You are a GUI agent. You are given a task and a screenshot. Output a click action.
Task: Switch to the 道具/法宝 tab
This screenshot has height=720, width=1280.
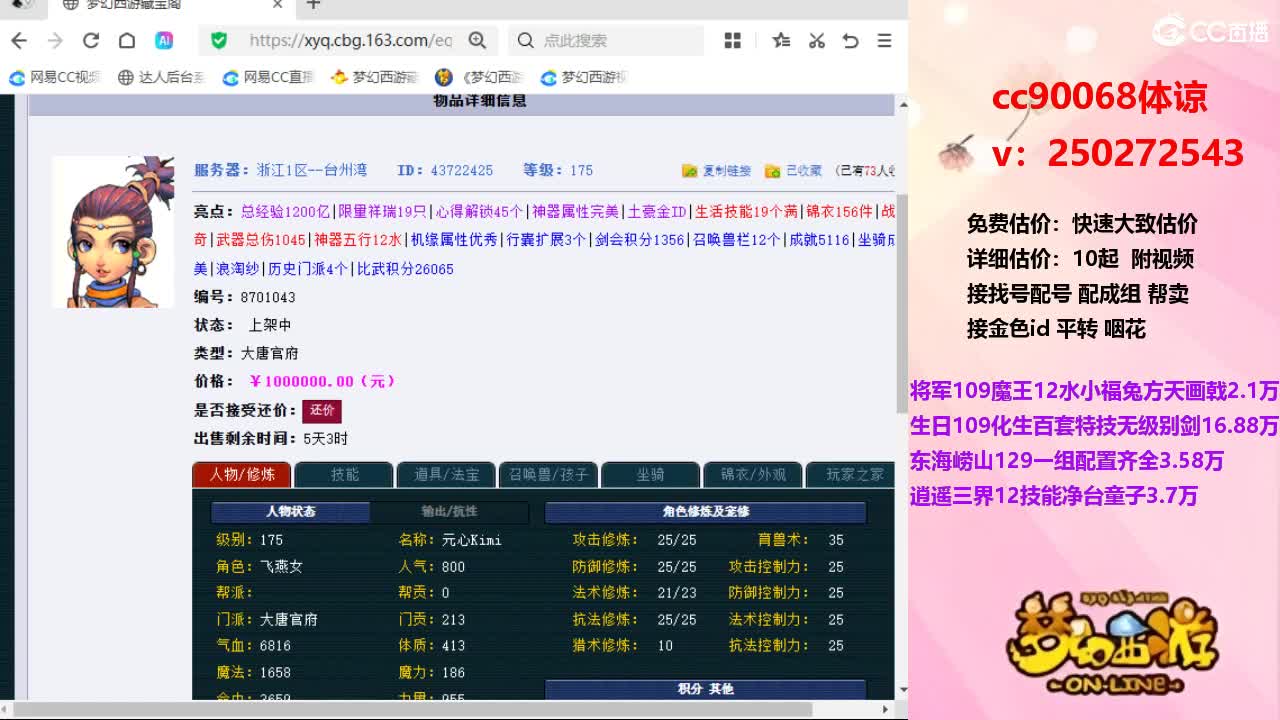pyautogui.click(x=446, y=474)
